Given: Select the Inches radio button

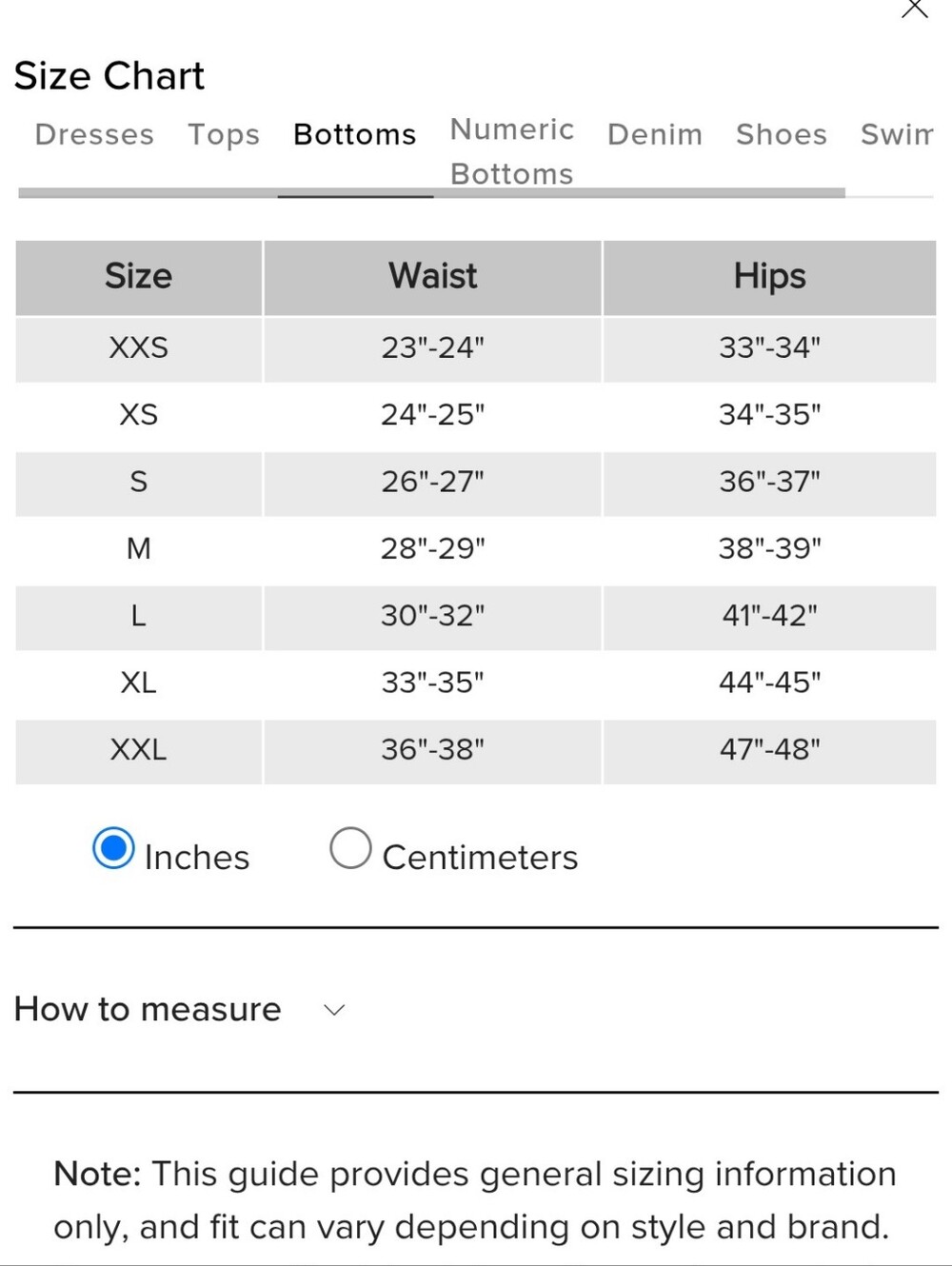Looking at the screenshot, I should click(113, 848).
